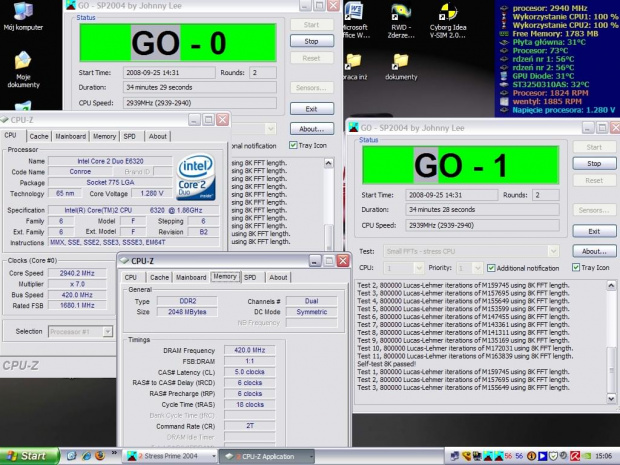The height and width of the screenshot is (465, 620).
Task: Click the Rounds field in GO - 1 window
Action: coord(546,195)
